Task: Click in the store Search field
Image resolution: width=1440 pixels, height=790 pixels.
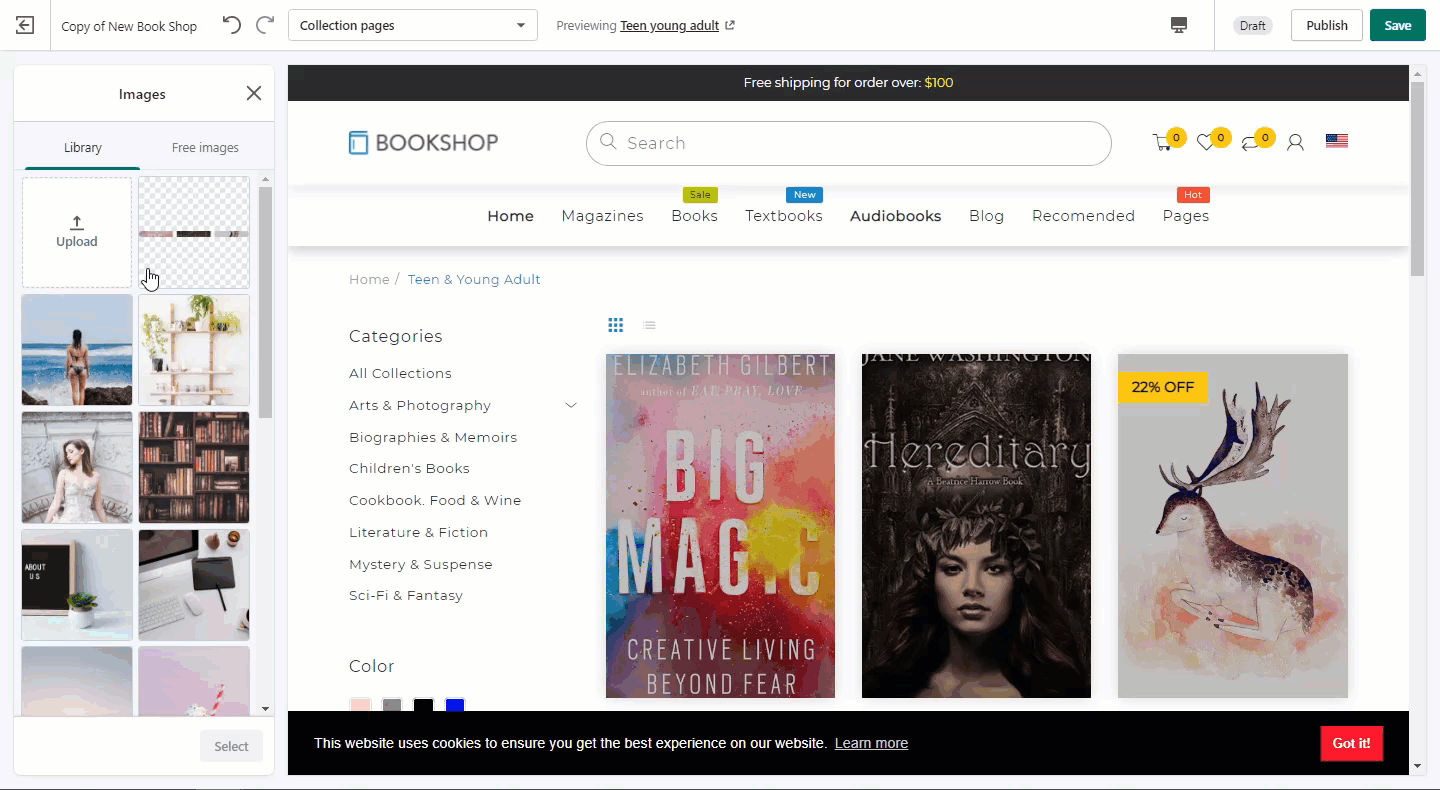Action: pyautogui.click(x=848, y=143)
